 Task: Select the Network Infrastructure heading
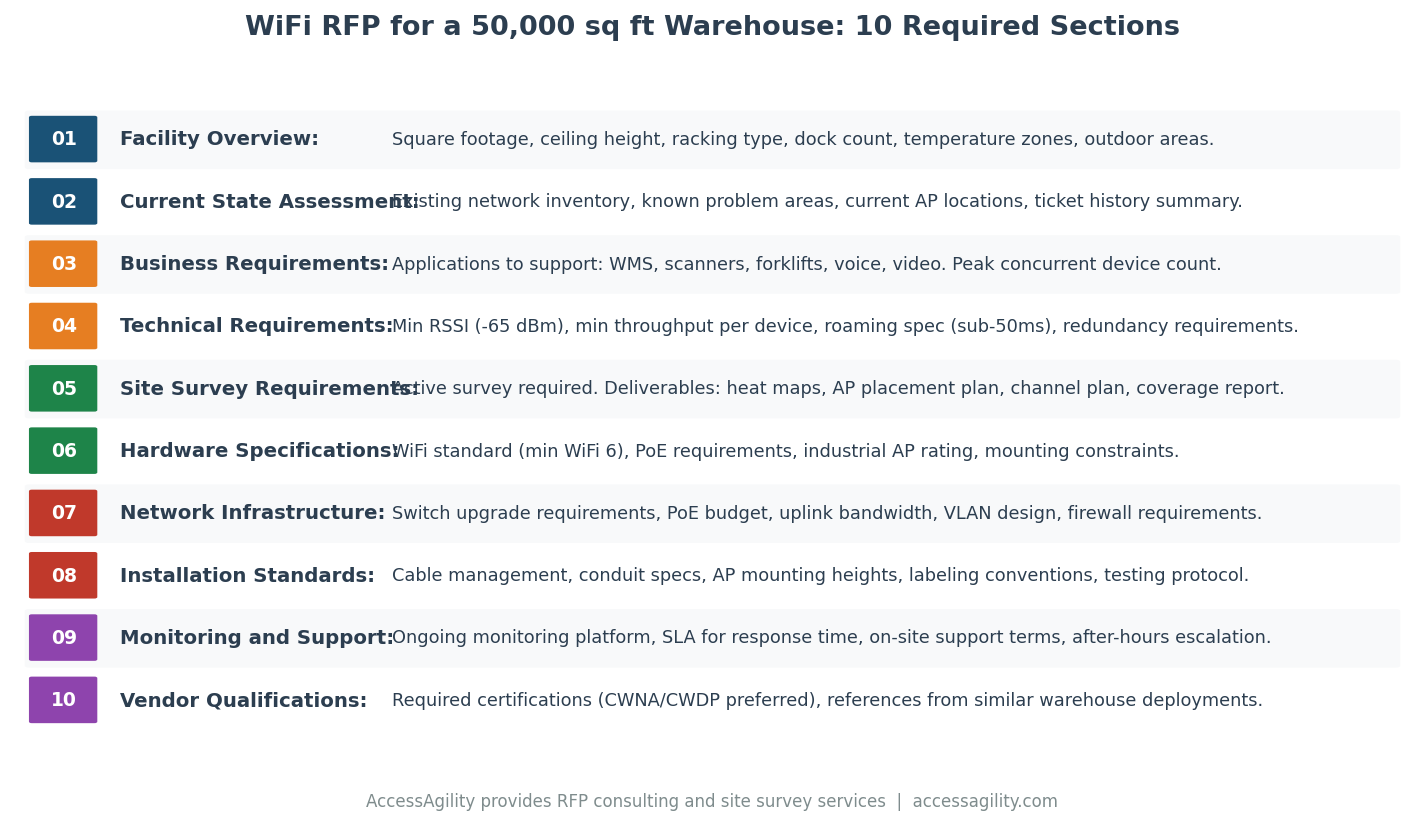(x=252, y=513)
